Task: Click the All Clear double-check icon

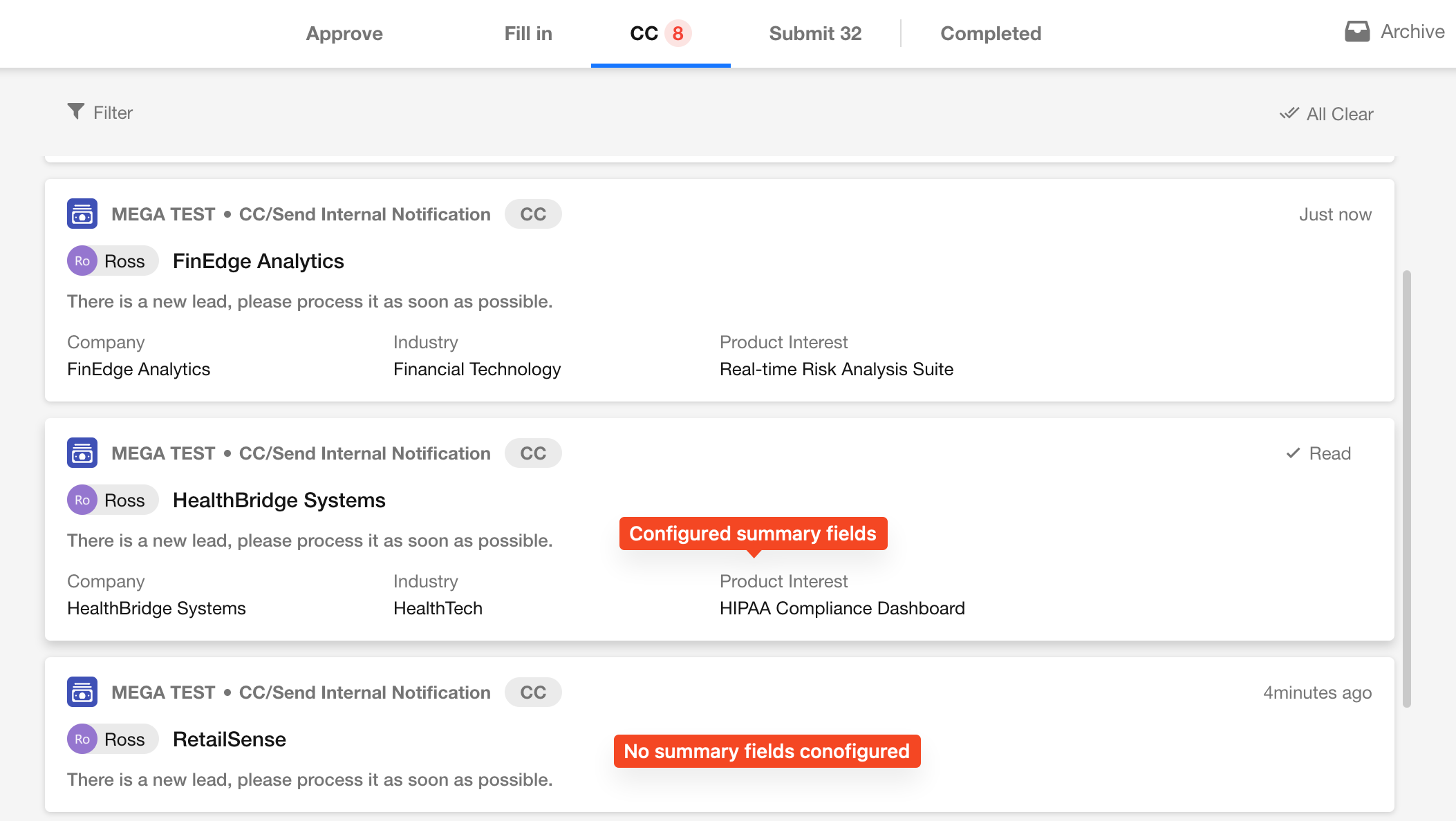Action: pos(1289,114)
